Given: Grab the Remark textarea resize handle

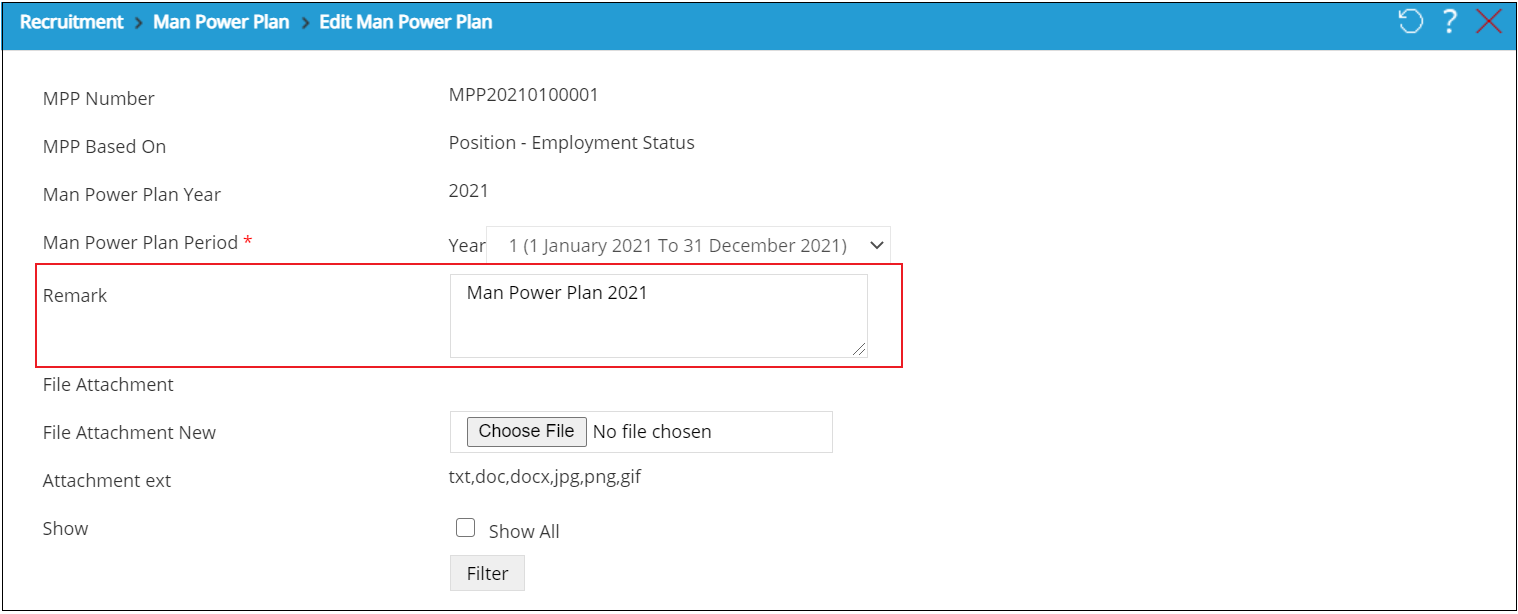Looking at the screenshot, I should [859, 349].
